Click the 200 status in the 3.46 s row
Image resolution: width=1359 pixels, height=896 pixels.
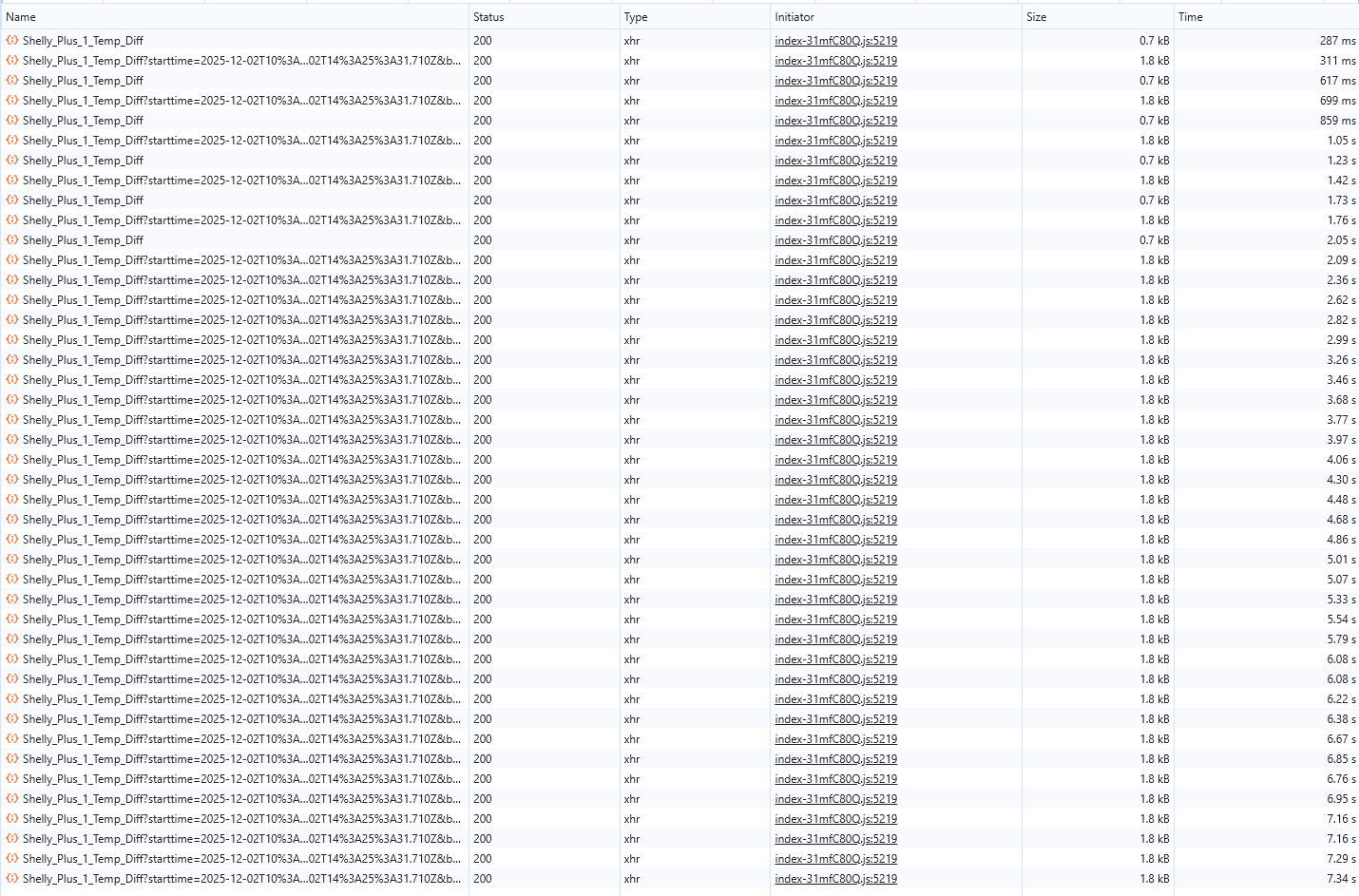click(483, 380)
